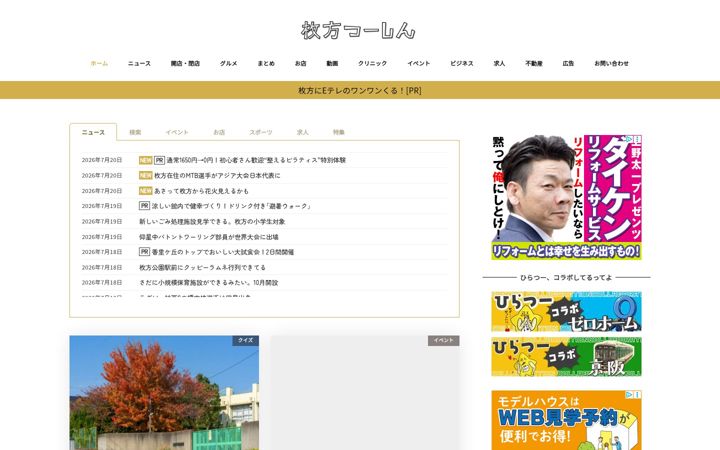Click the 枚方にEテレのワンワンくる！[PR] banner

pos(360,90)
